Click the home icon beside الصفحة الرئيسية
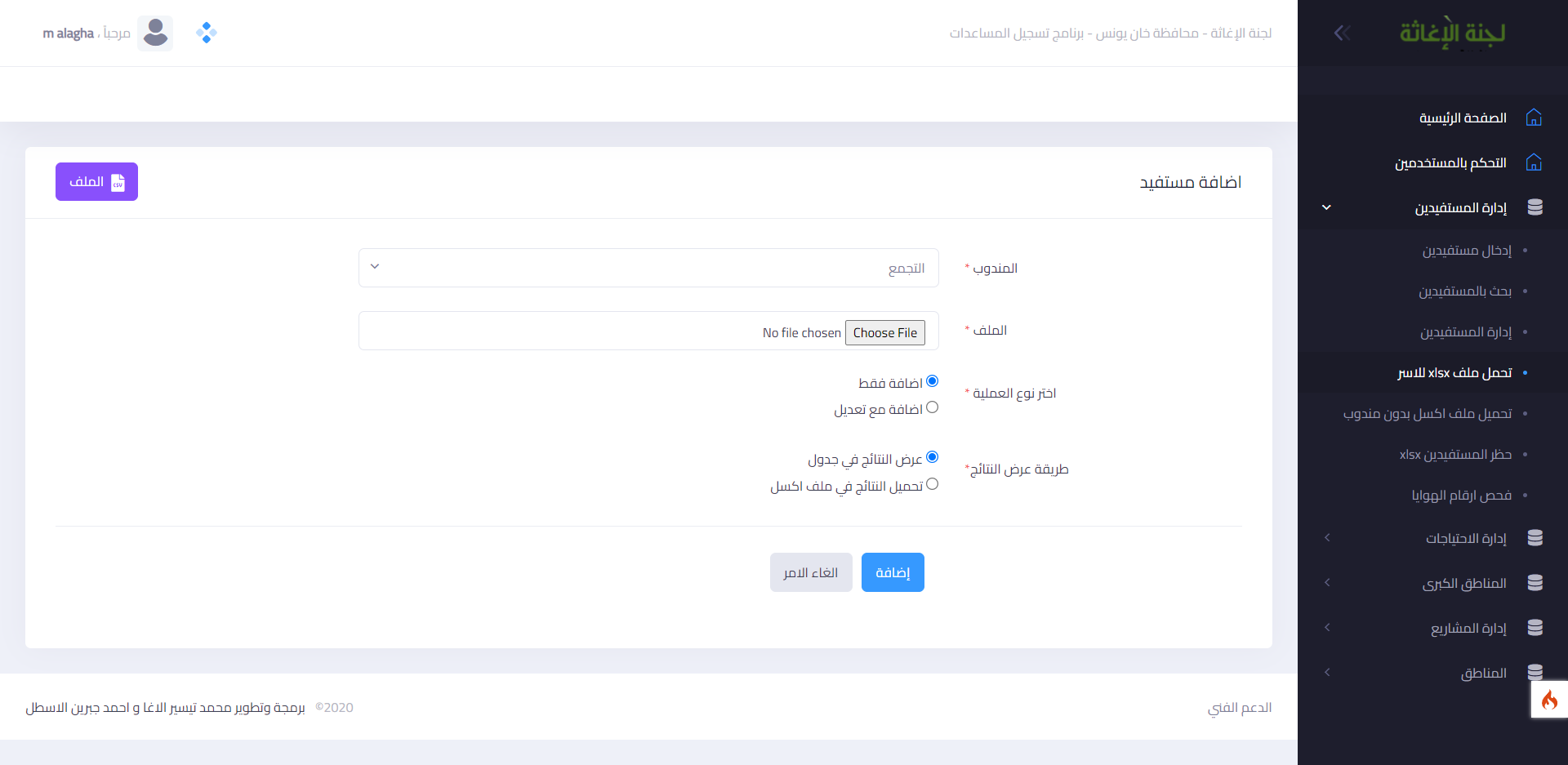 click(x=1534, y=118)
